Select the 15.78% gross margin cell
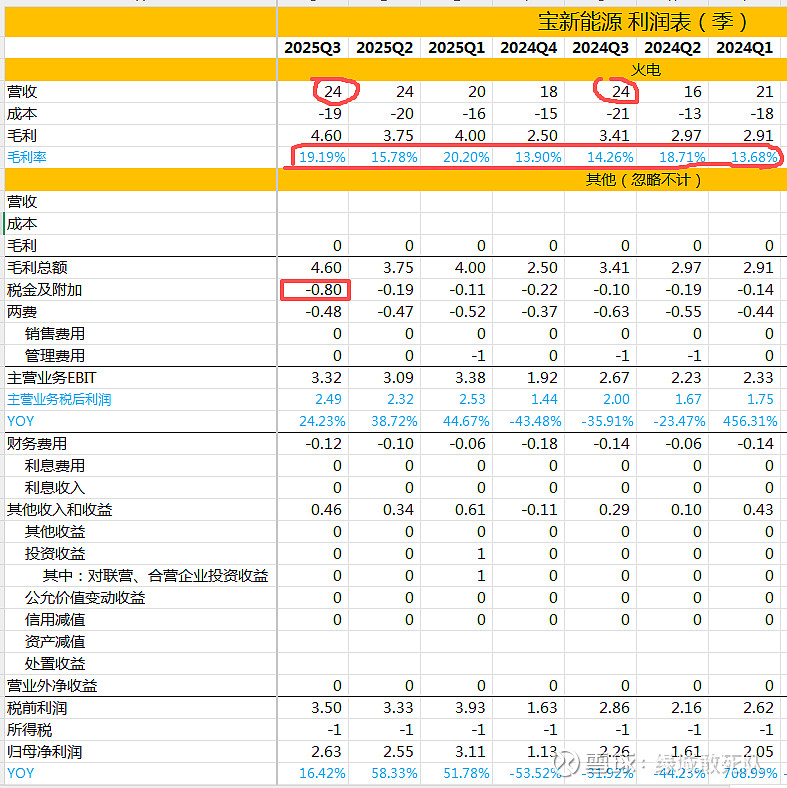This screenshot has height=788, width=787. pyautogui.click(x=394, y=157)
